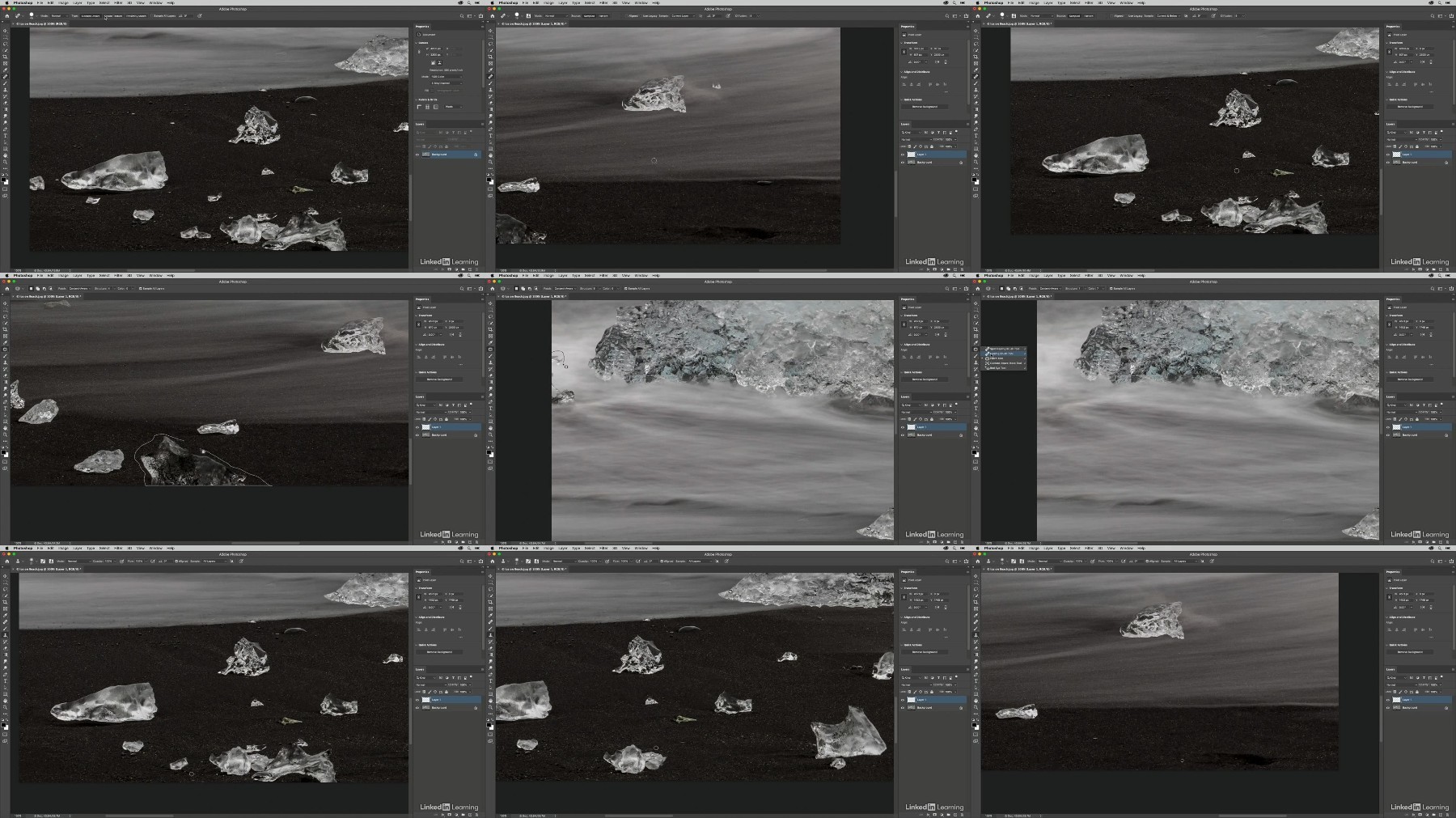Click Create Texture type button

tap(113, 15)
